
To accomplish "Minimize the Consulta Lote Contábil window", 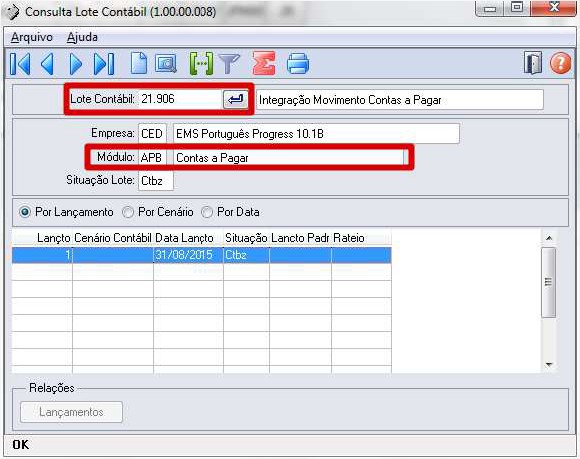I will click(490, 9).
